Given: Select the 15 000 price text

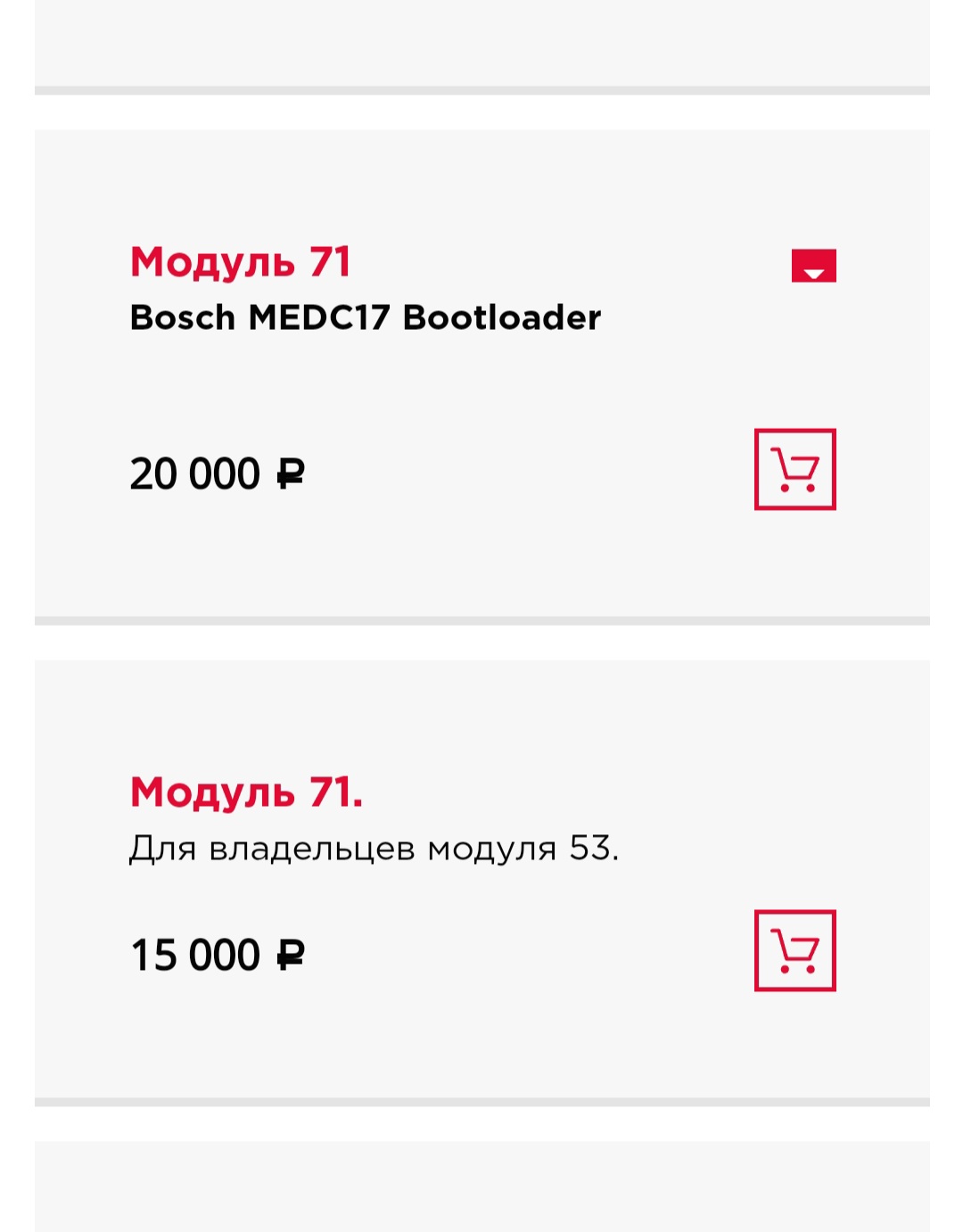Looking at the screenshot, I should click(x=194, y=955).
